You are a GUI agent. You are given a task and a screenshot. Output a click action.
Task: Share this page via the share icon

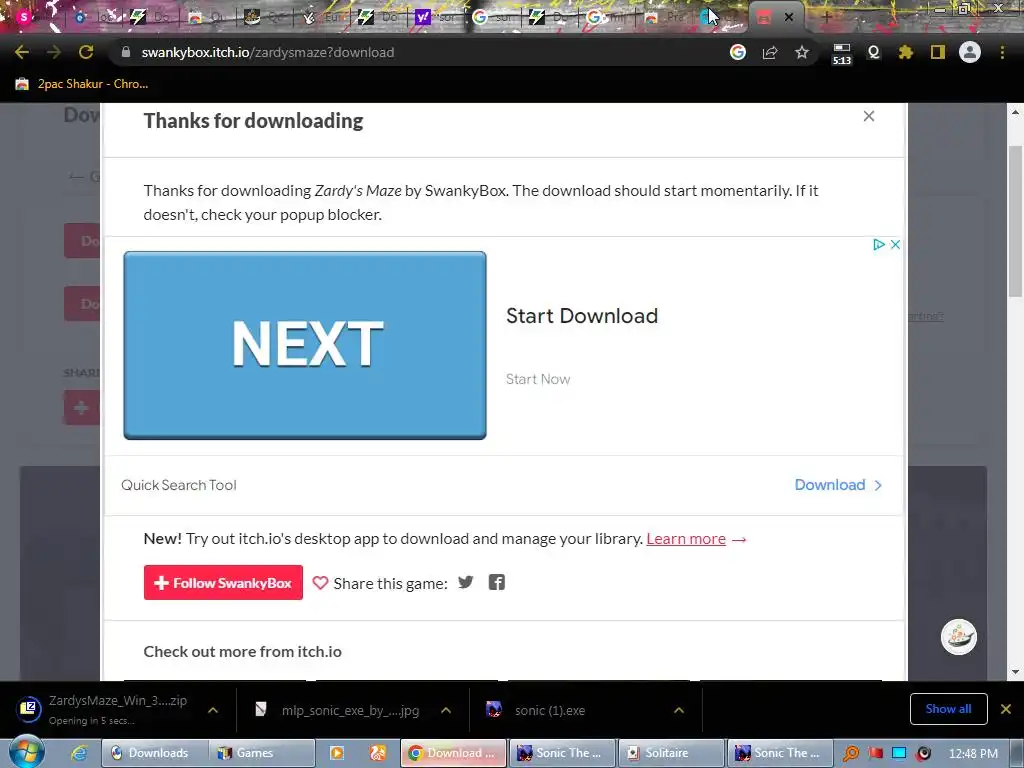pyautogui.click(x=770, y=52)
